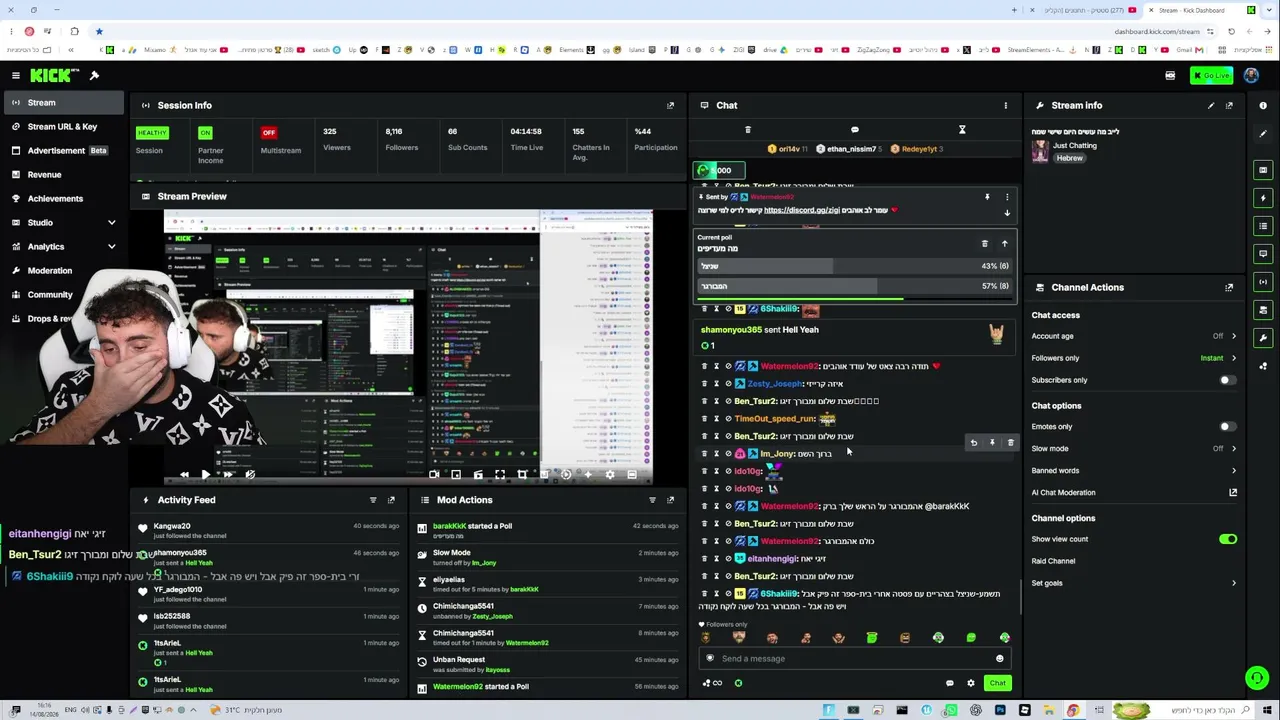Open Achievements page in sidebar
1280x720 pixels.
coord(63,198)
